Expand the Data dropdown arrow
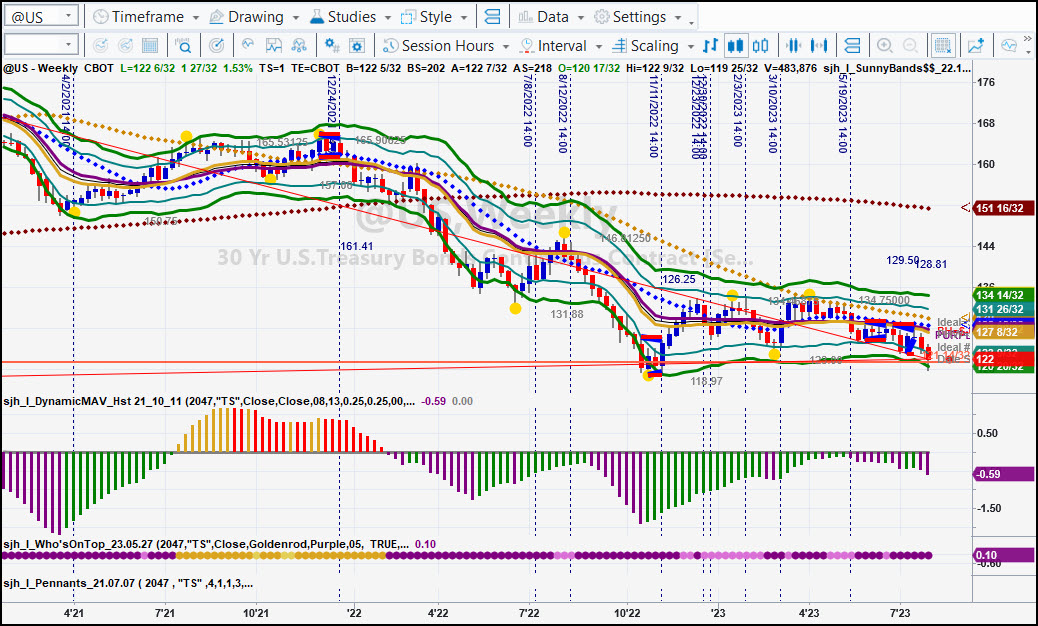The height and width of the screenshot is (626, 1038). pyautogui.click(x=581, y=17)
